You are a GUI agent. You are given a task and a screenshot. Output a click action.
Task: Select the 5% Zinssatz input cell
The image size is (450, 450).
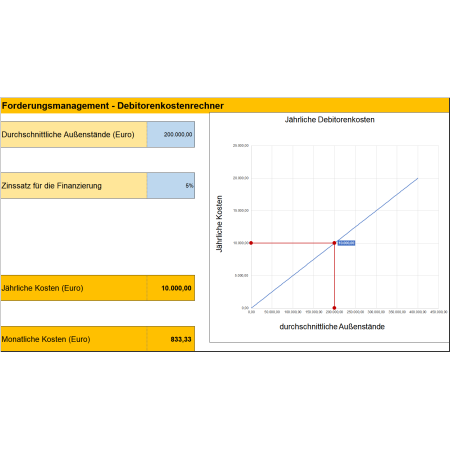pos(171,186)
